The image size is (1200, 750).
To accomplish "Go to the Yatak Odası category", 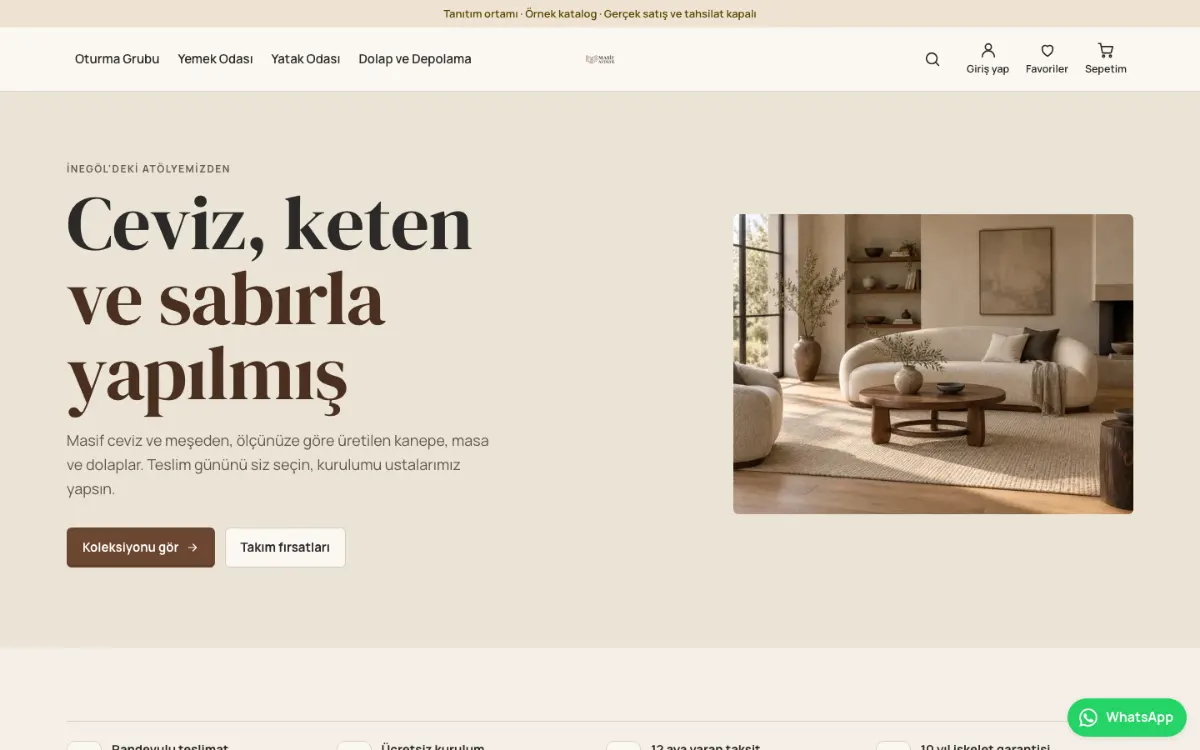I will [306, 59].
